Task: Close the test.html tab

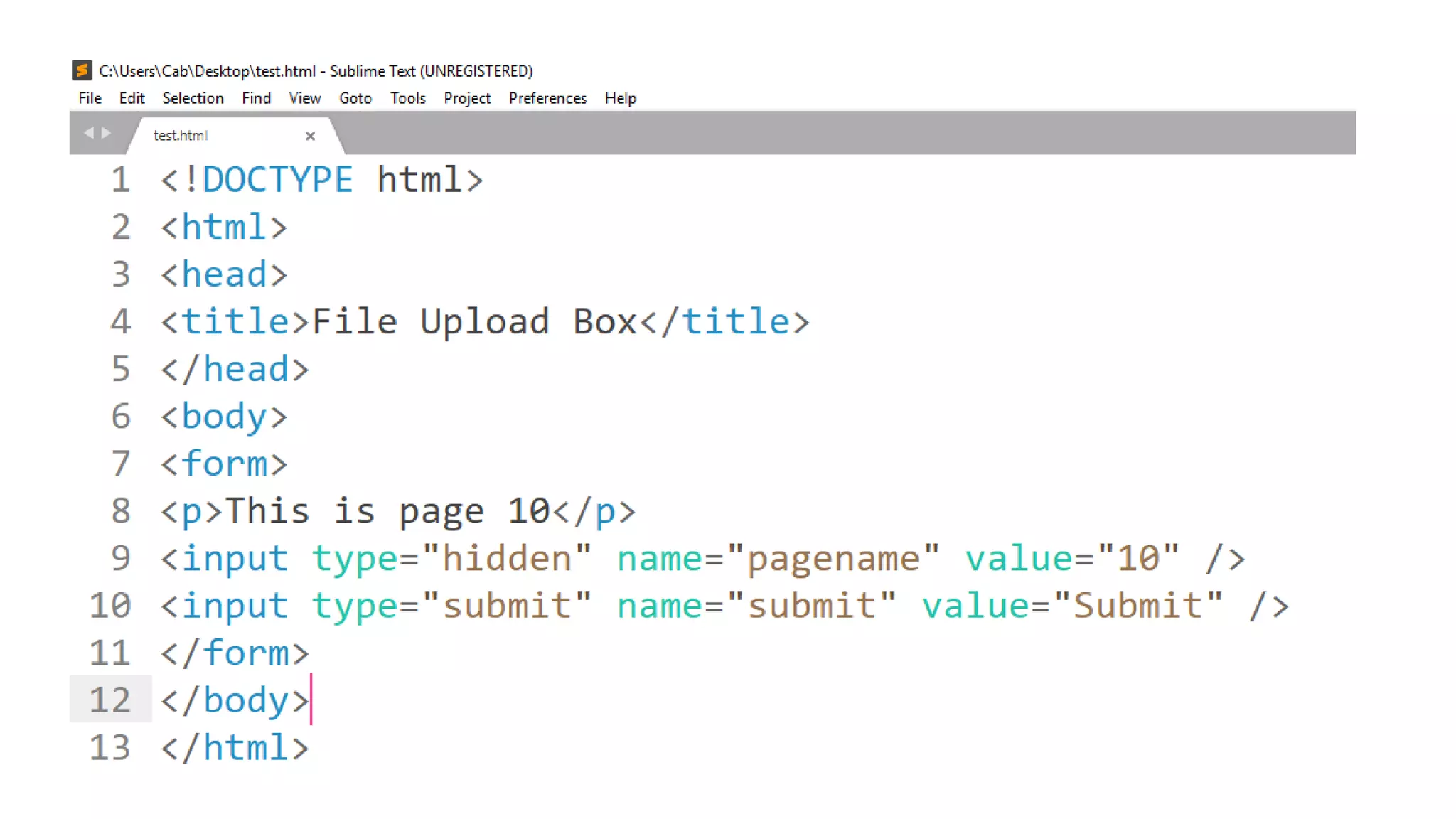Action: pyautogui.click(x=310, y=136)
